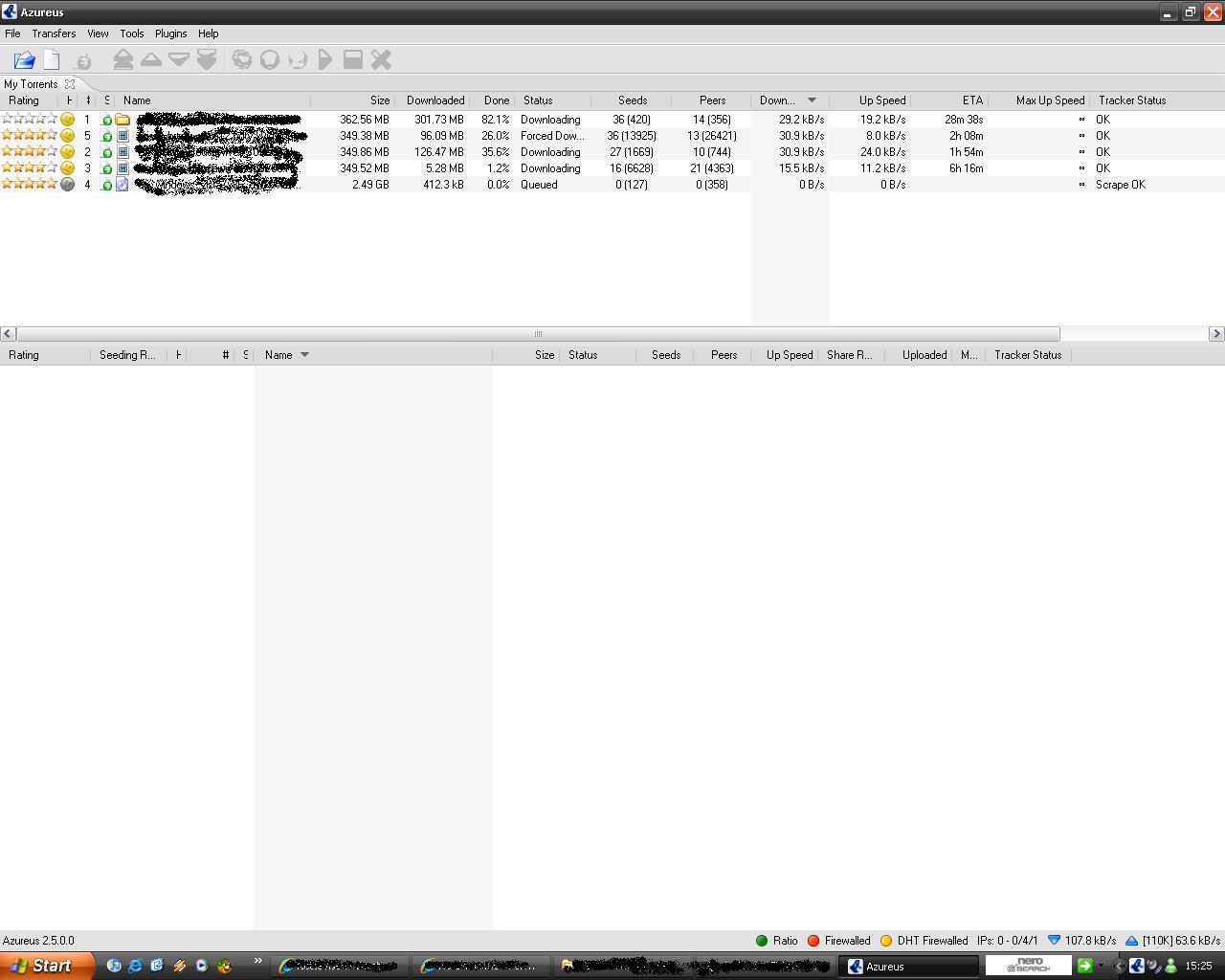
Task: Move selected torrent to bottom of queue
Action: point(207,60)
